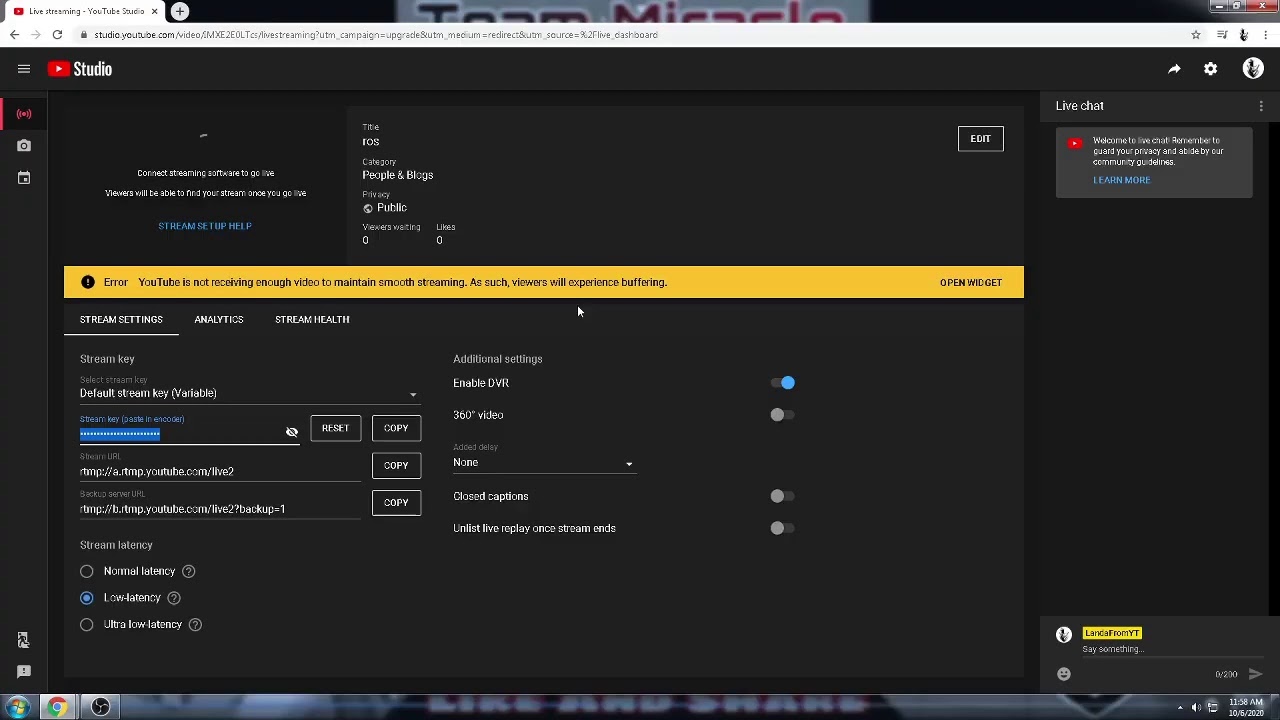Viewport: 1280px width, 720px height.
Task: Toggle Enable DVR switch
Action: (783, 383)
